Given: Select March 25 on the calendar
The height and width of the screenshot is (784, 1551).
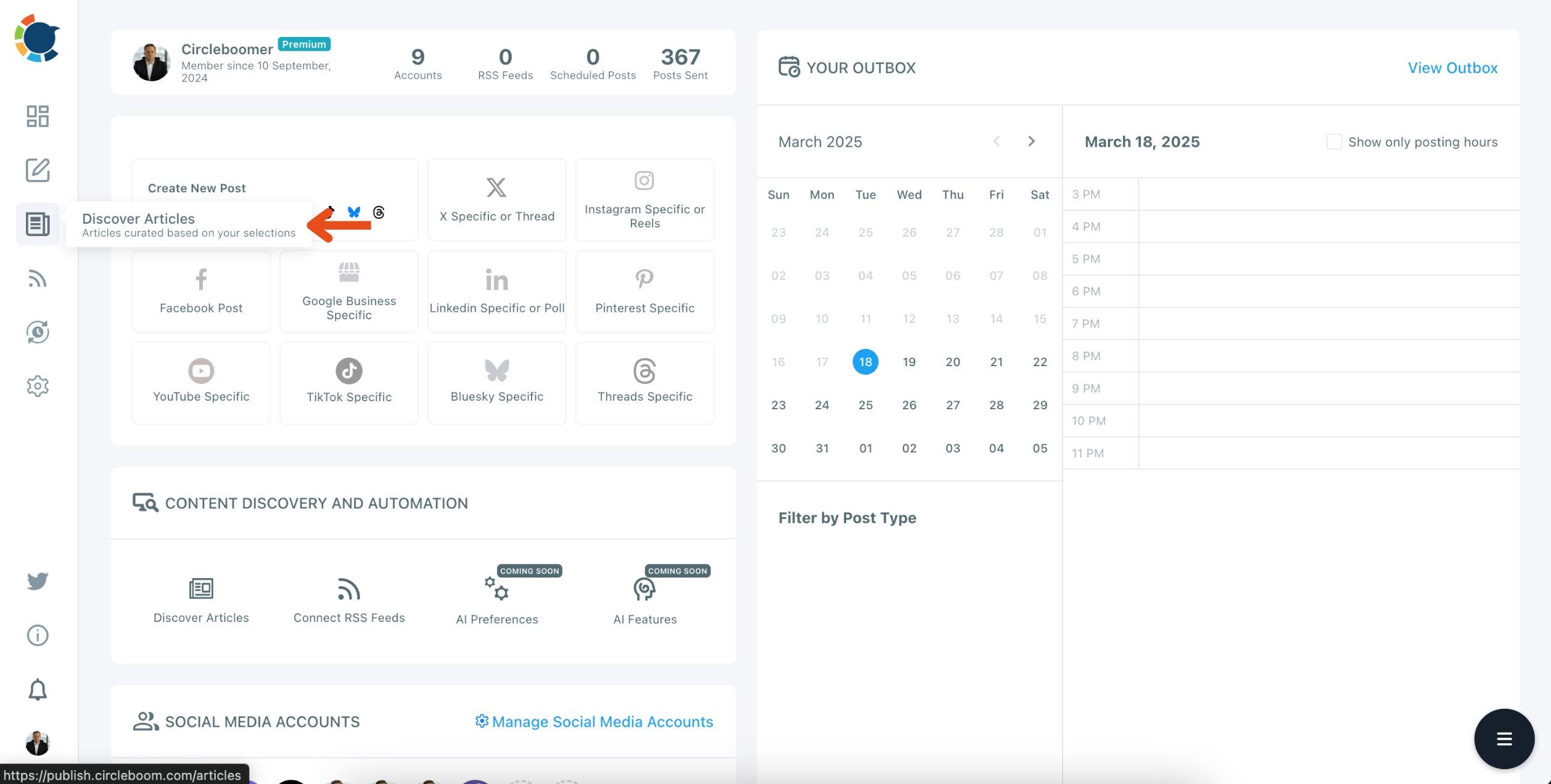Looking at the screenshot, I should [x=865, y=405].
